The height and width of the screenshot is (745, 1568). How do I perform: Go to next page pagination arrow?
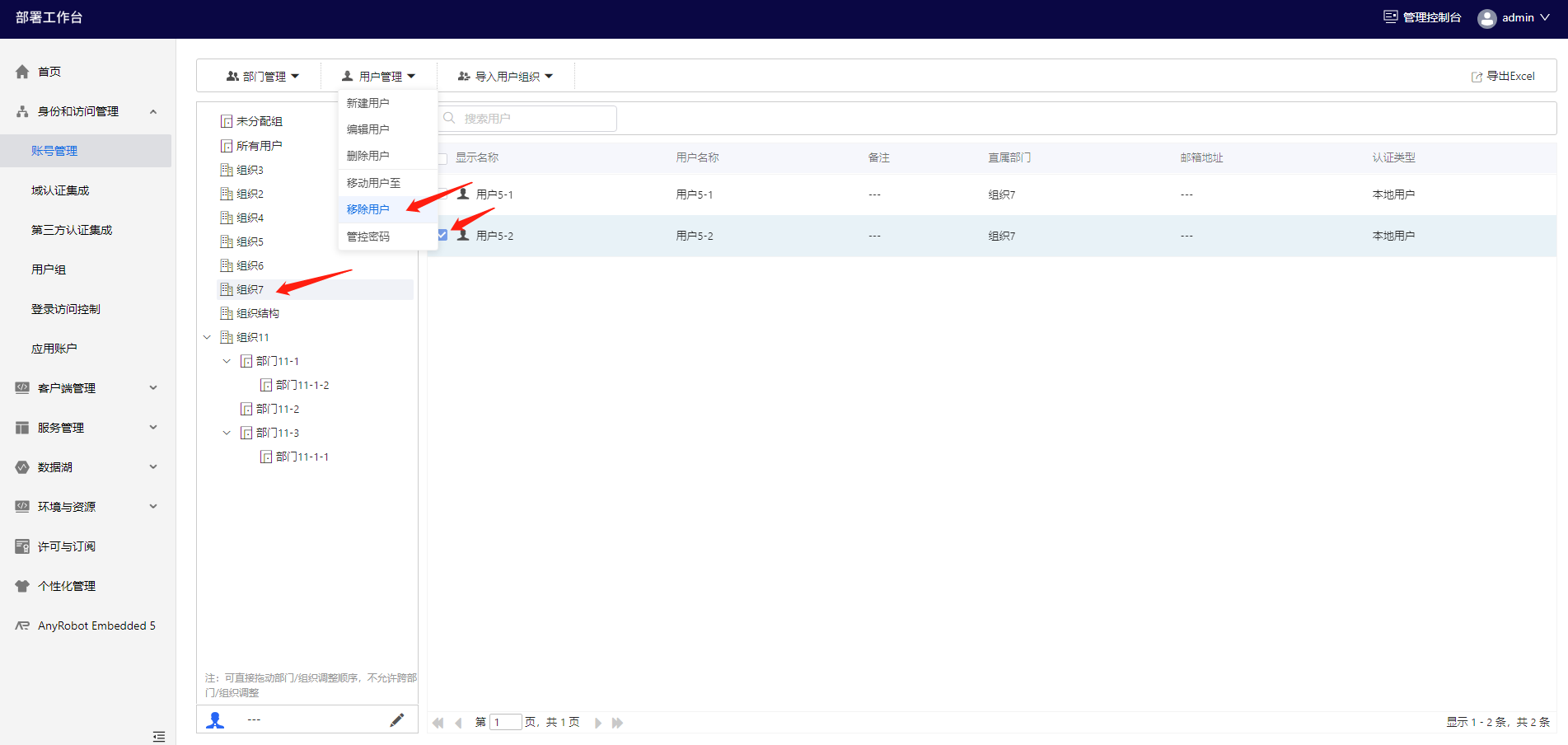click(598, 723)
